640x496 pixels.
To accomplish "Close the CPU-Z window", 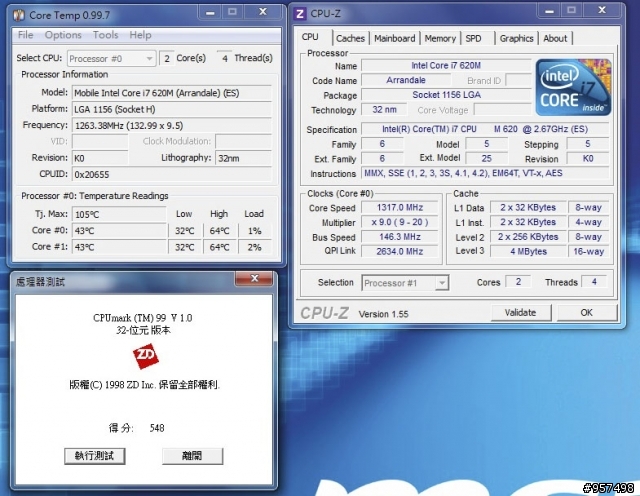I will 602,11.
